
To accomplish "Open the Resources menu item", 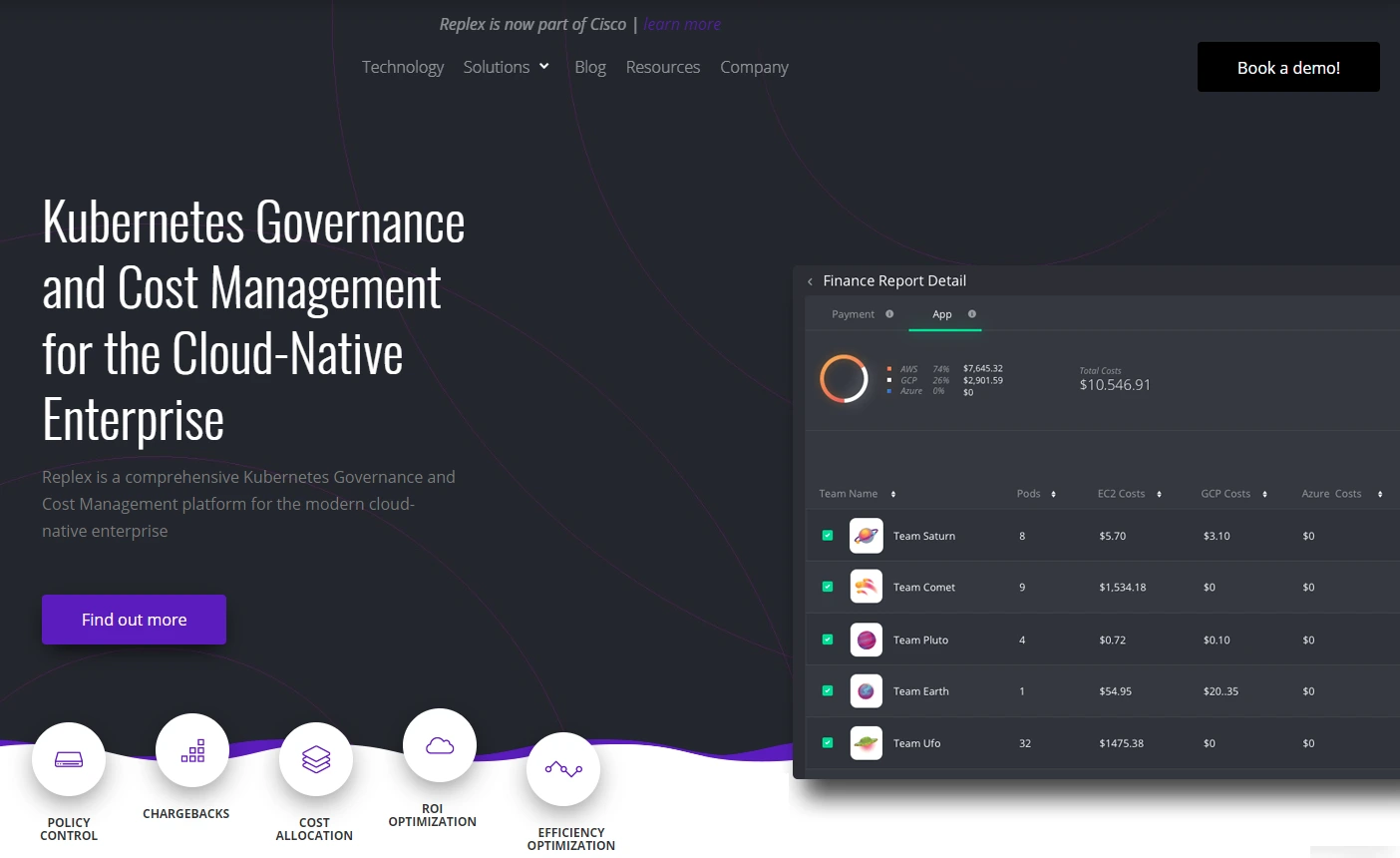I will (x=663, y=67).
